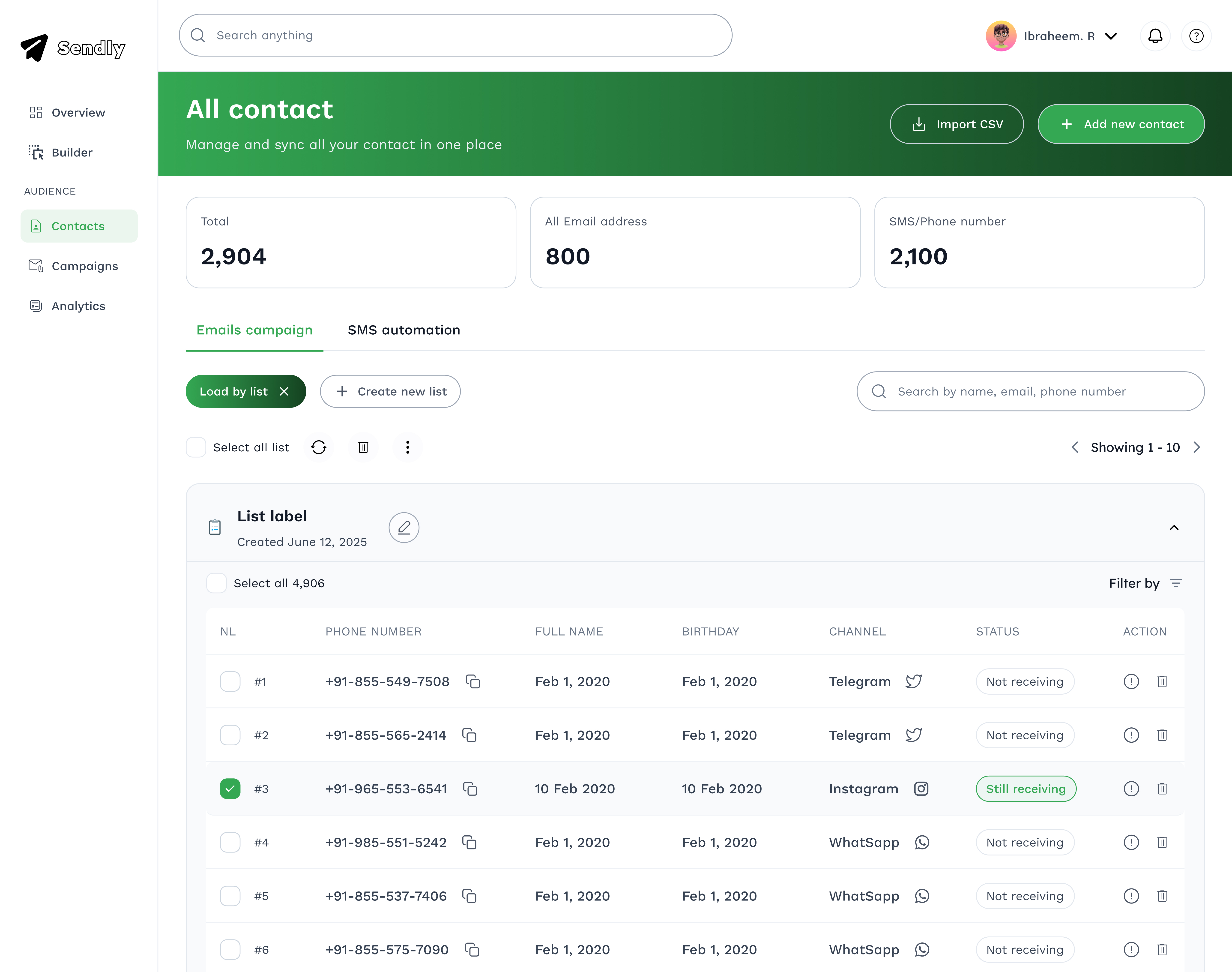Delete contact #4 with trash icon
Image resolution: width=1232 pixels, height=972 pixels.
1162,842
